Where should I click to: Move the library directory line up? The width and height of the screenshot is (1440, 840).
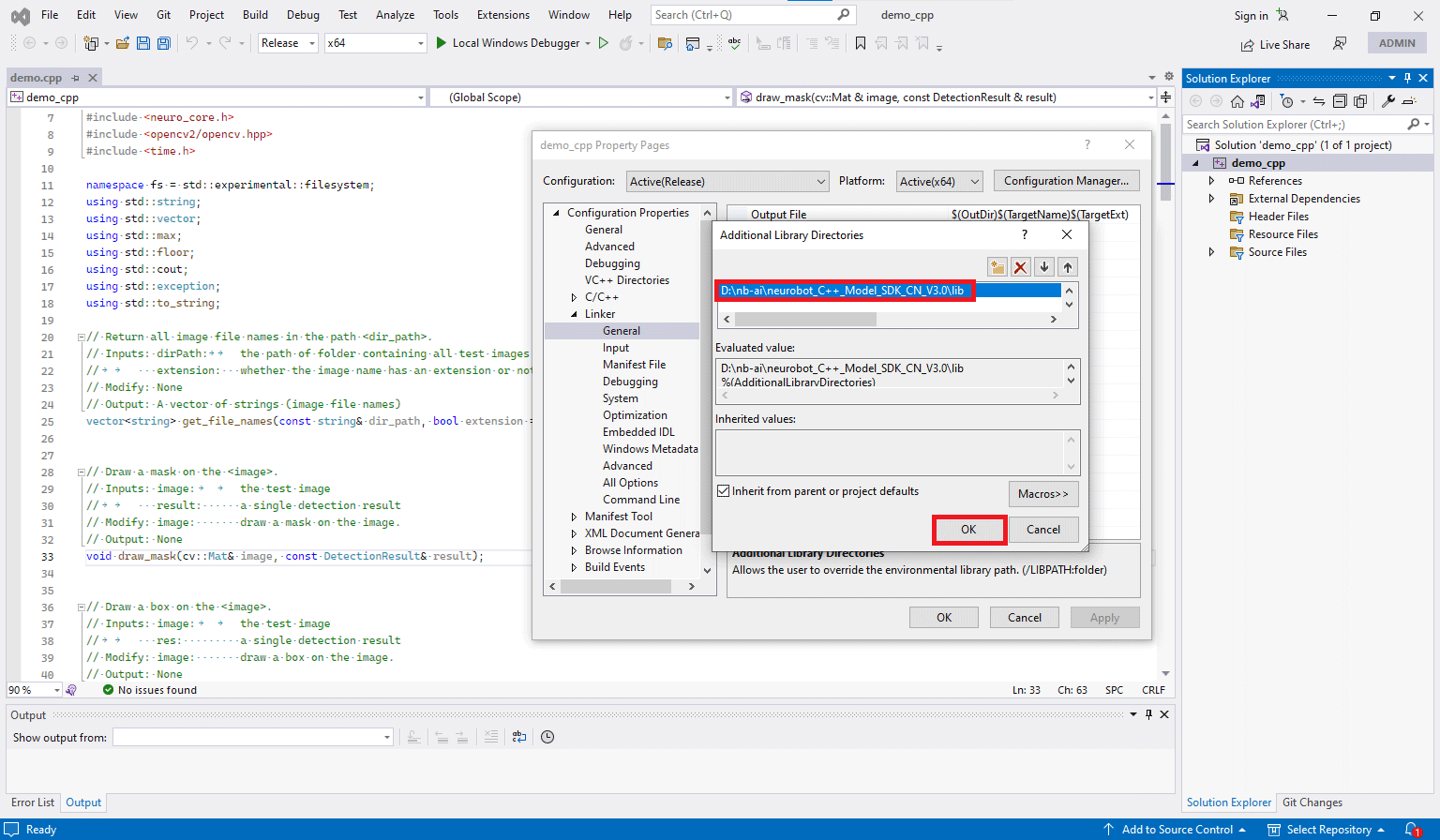tap(1068, 267)
